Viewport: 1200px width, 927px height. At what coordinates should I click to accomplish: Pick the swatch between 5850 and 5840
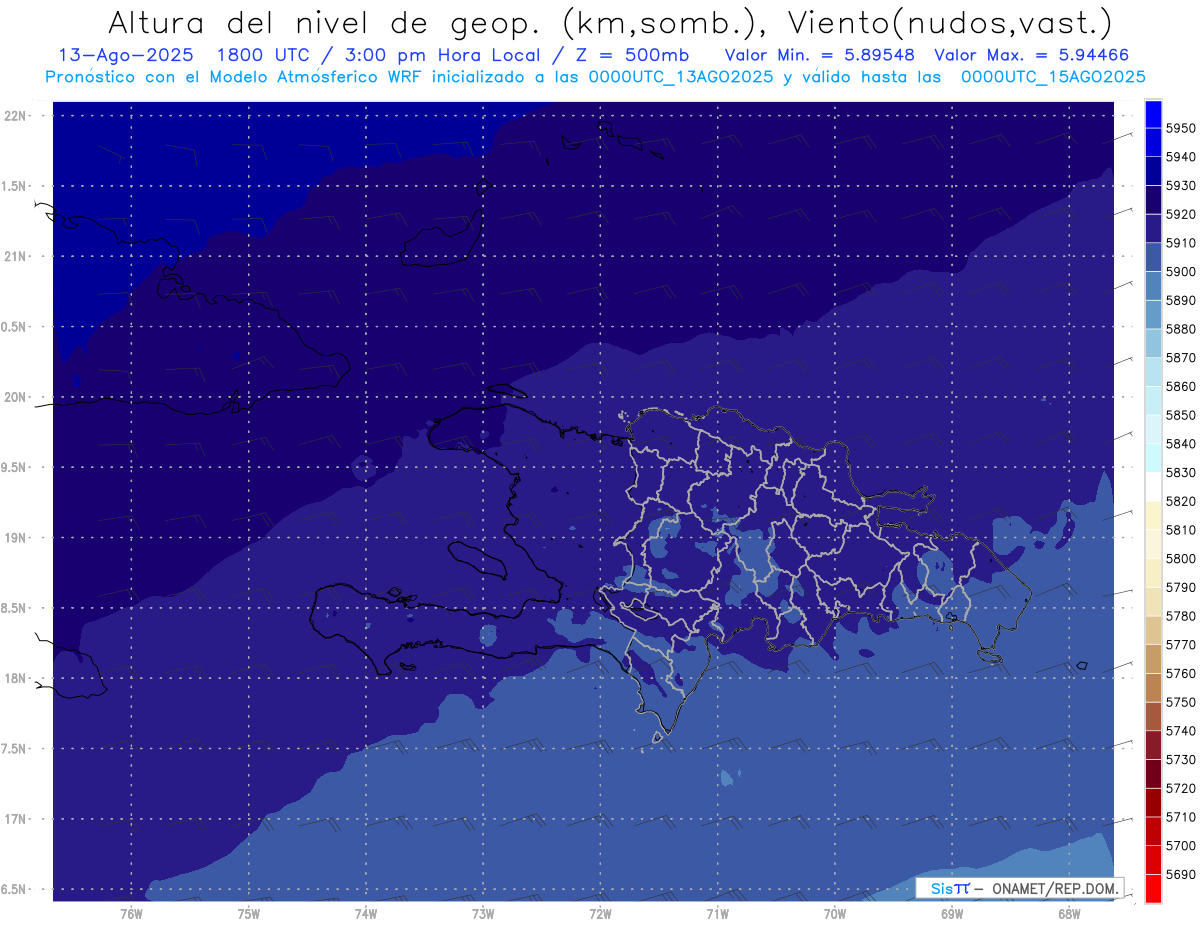1153,429
